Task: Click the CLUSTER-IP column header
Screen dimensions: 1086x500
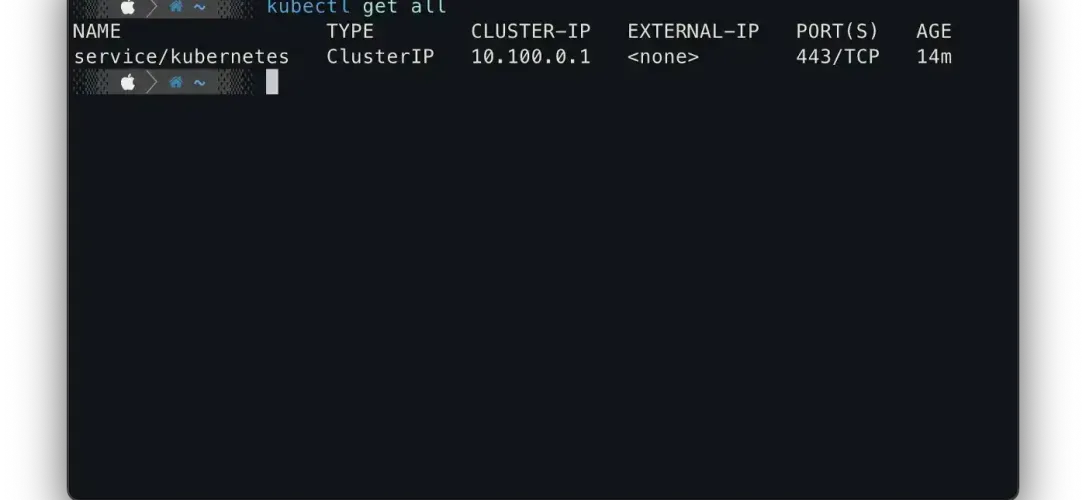Action: click(531, 32)
